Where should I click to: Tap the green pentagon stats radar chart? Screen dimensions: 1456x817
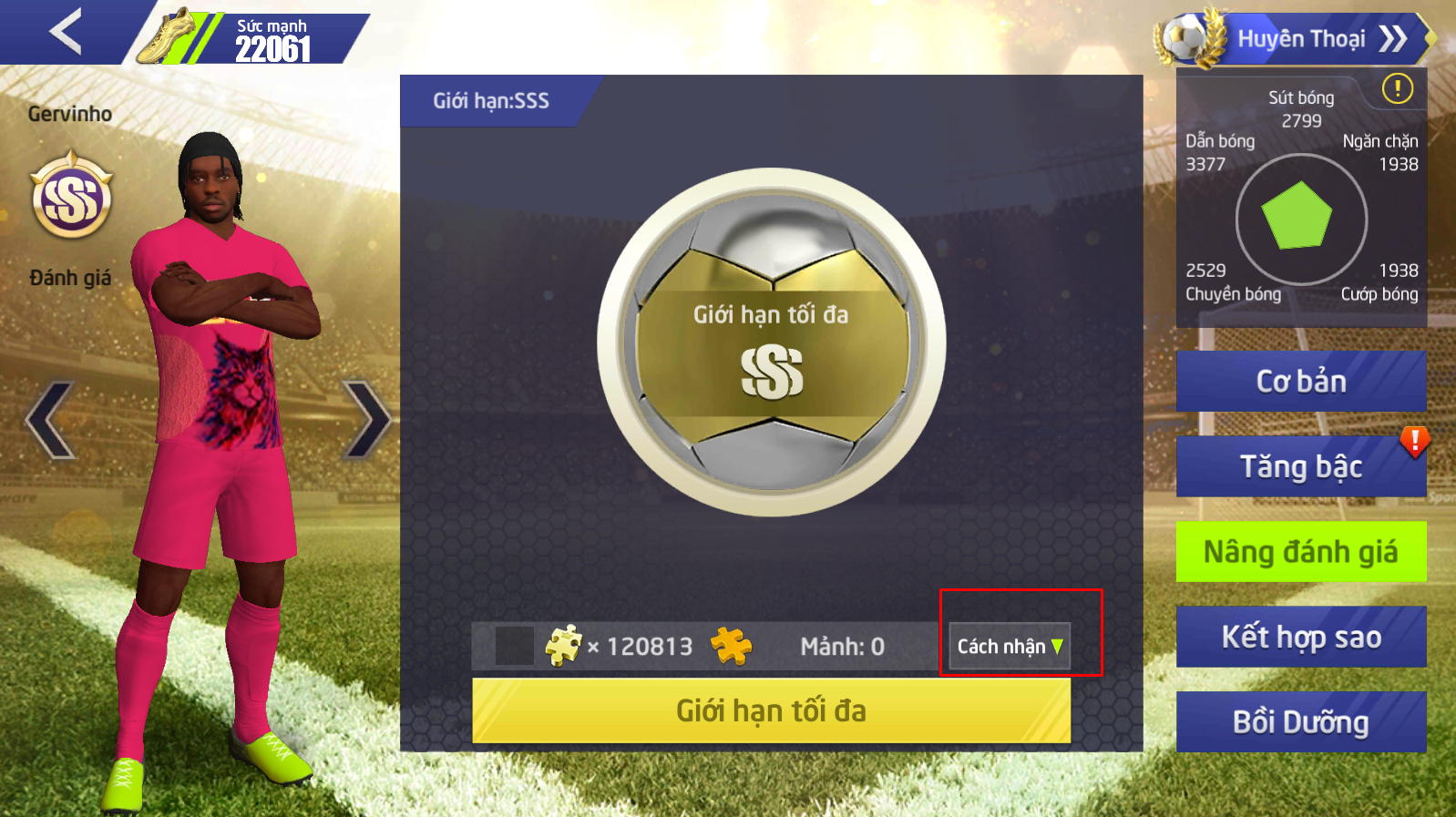1297,216
